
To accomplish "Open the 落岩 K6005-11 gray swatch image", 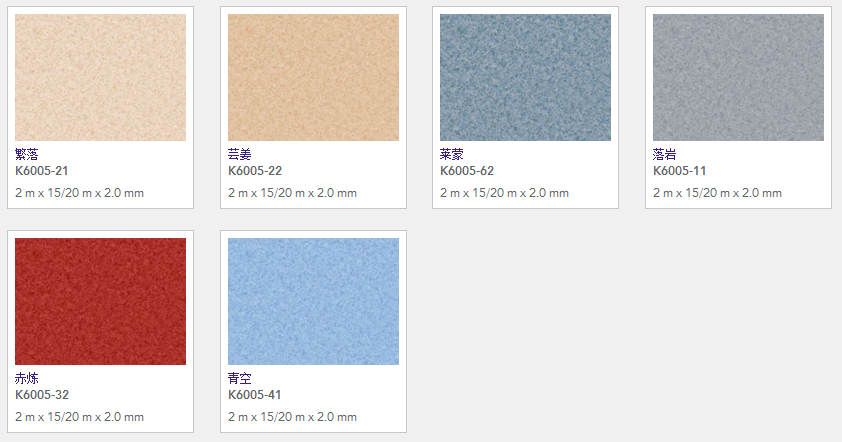I will [738, 77].
